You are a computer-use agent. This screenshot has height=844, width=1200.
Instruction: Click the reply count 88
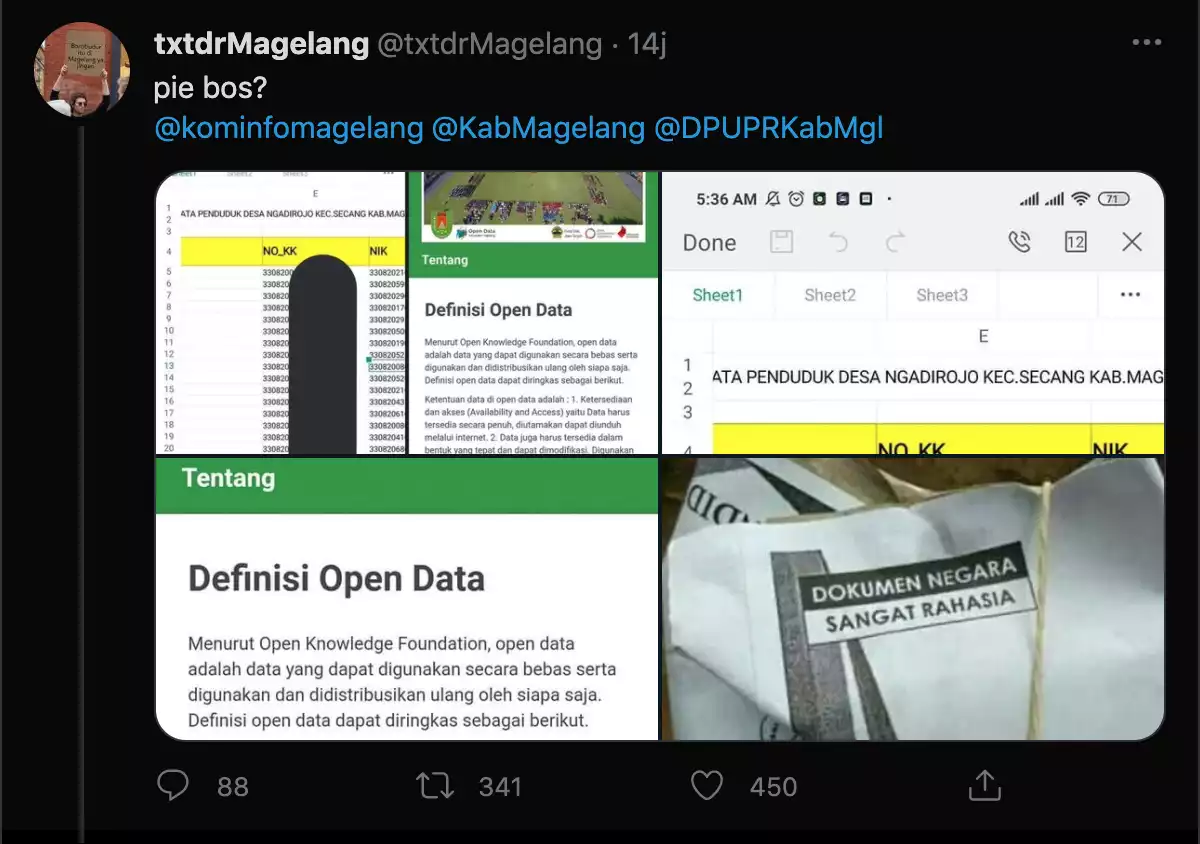pos(233,787)
